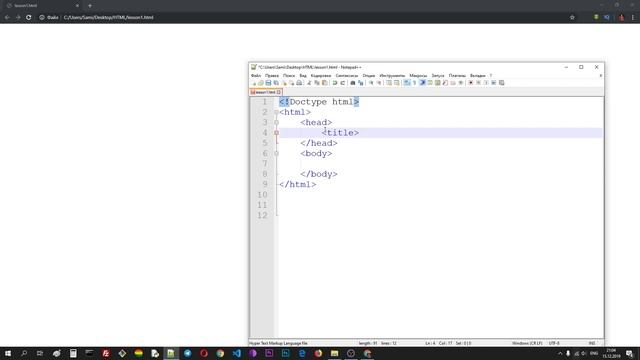Go back in the browser

click(7, 18)
